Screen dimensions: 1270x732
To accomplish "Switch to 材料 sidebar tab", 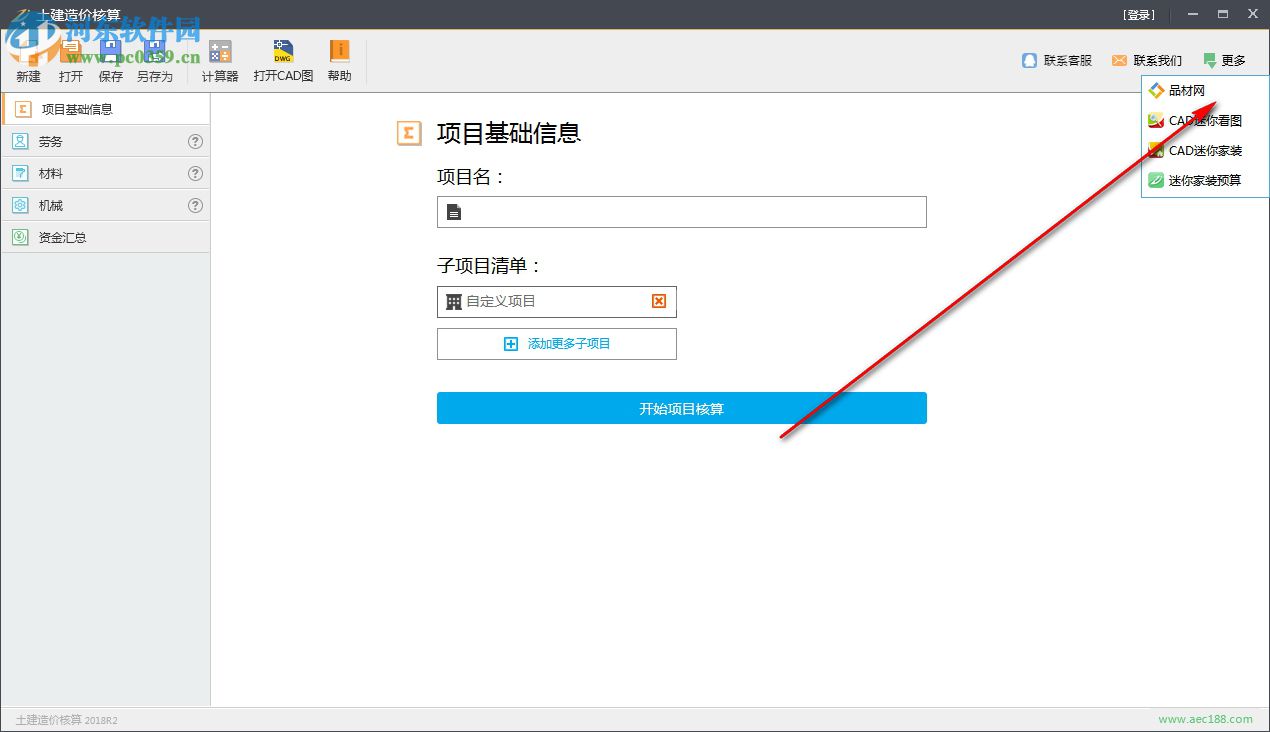I will click(105, 174).
